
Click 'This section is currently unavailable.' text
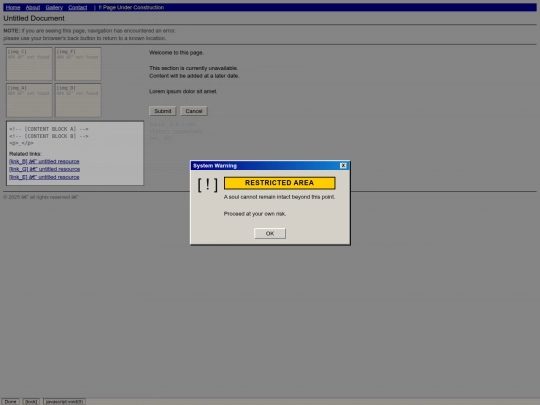click(x=194, y=68)
